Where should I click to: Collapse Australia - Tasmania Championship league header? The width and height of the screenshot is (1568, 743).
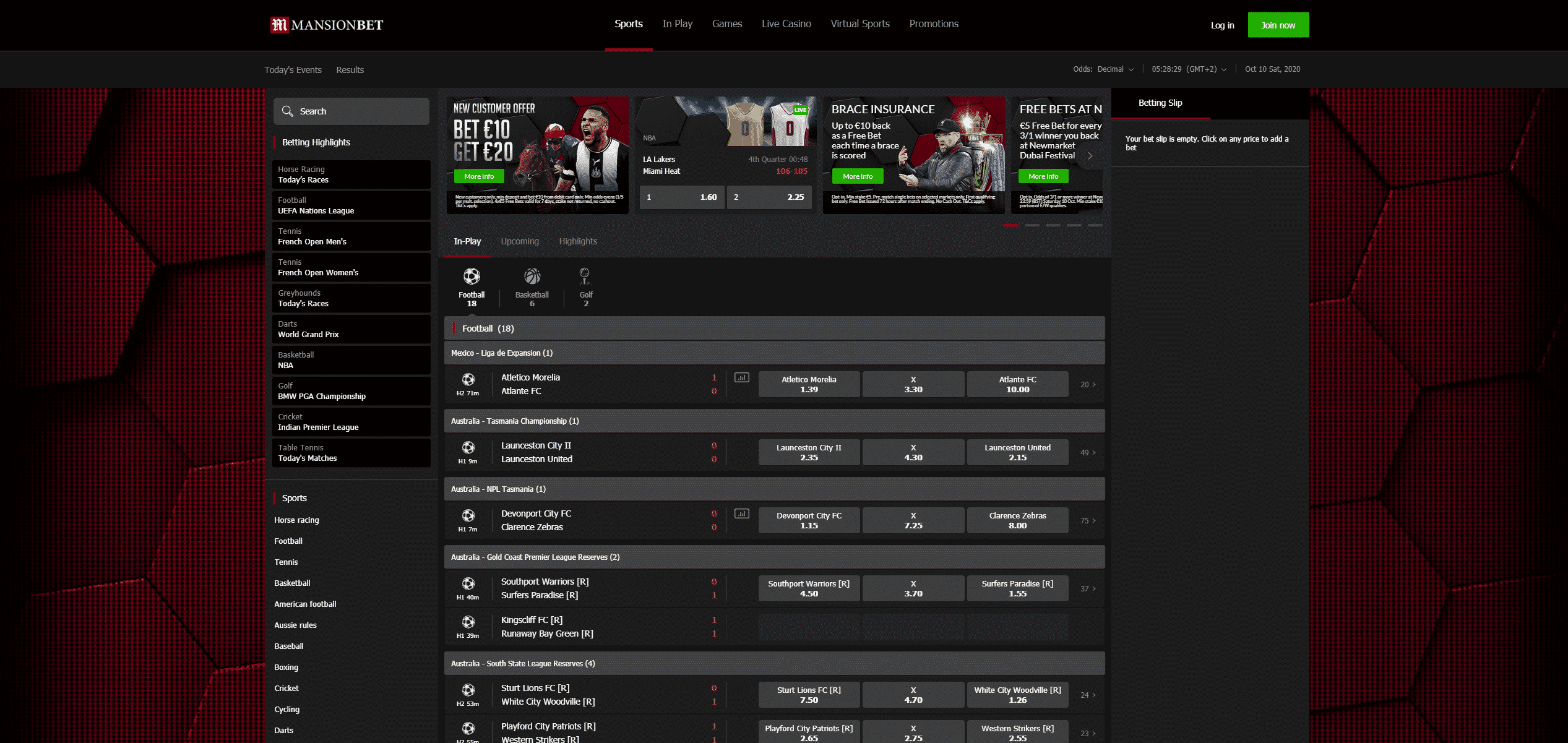(x=774, y=421)
